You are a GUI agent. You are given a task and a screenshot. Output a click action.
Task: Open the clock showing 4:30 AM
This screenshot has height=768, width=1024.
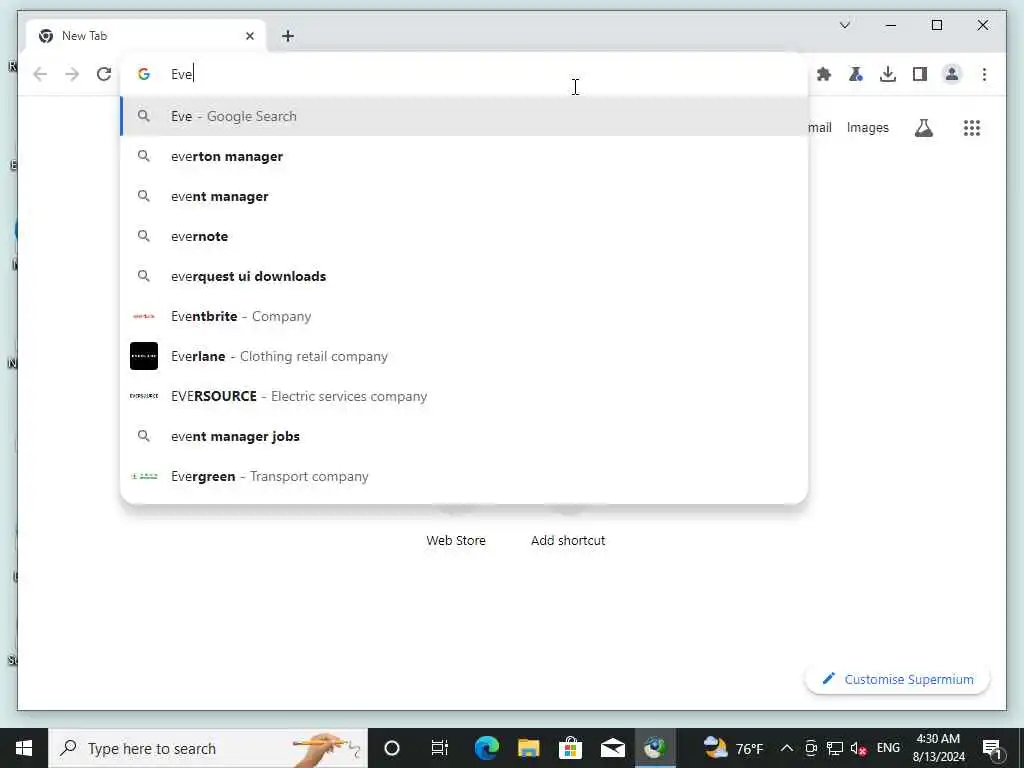(x=938, y=748)
